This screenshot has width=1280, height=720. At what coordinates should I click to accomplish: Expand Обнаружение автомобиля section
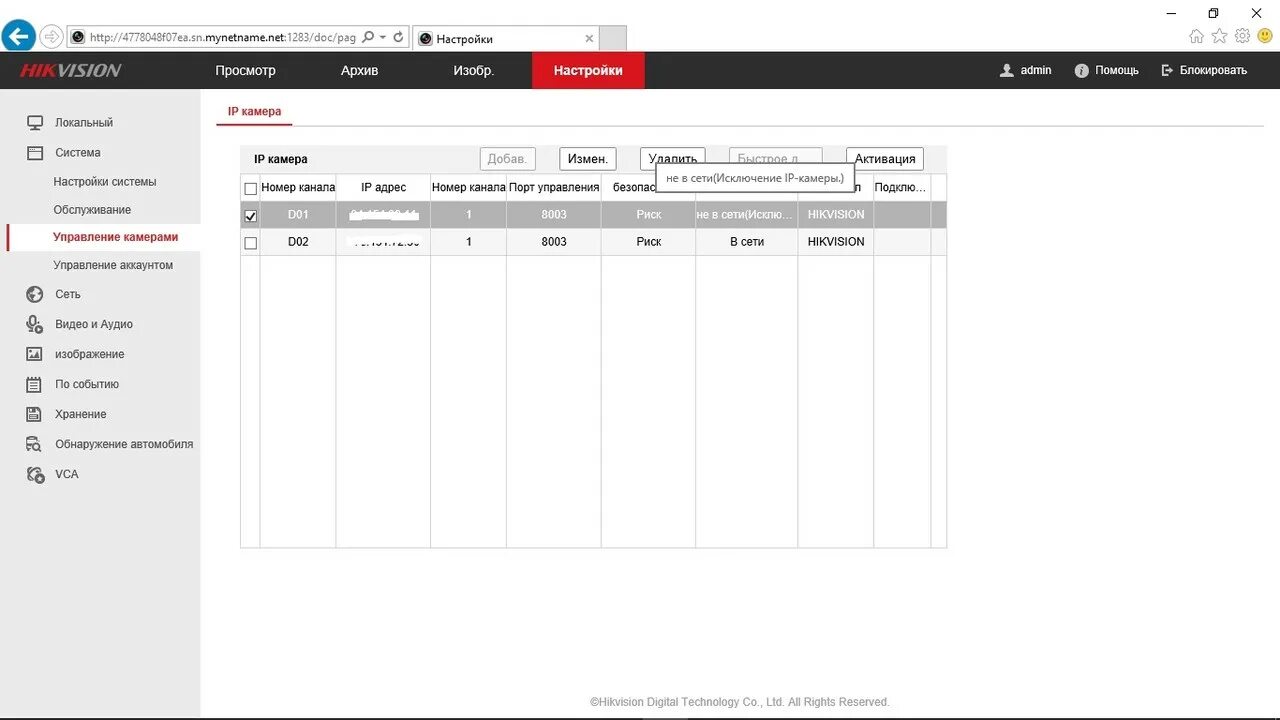[124, 444]
